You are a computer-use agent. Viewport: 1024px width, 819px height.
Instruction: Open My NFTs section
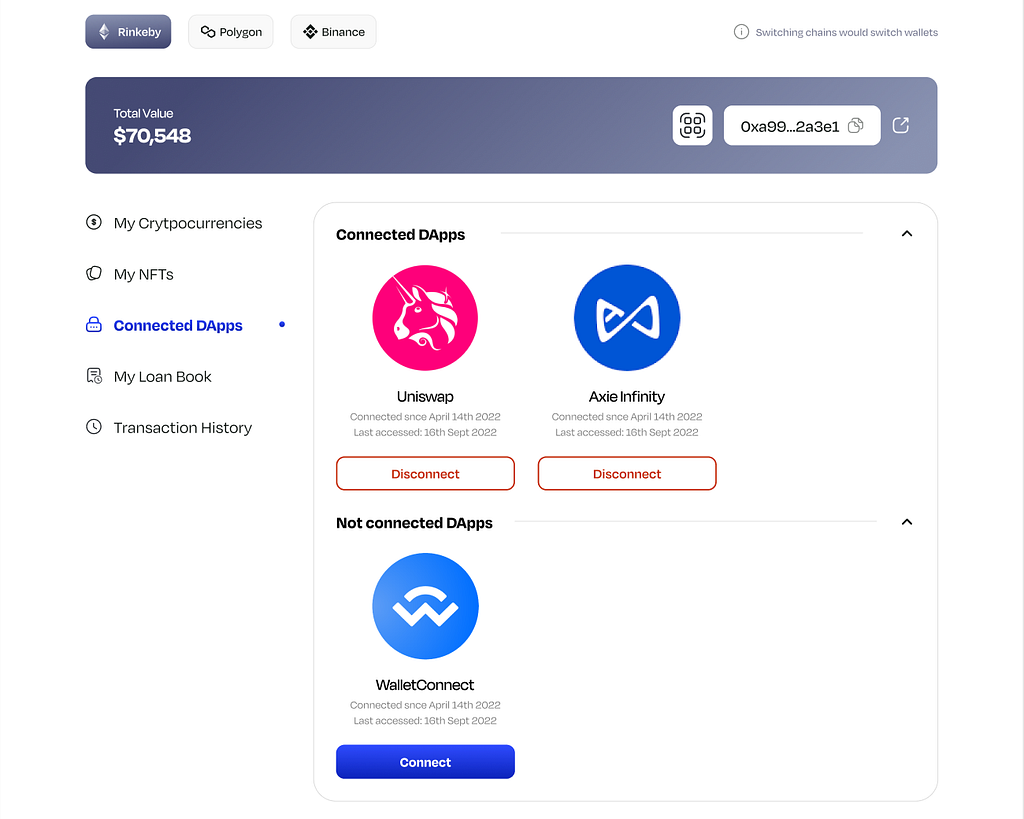coord(130,274)
